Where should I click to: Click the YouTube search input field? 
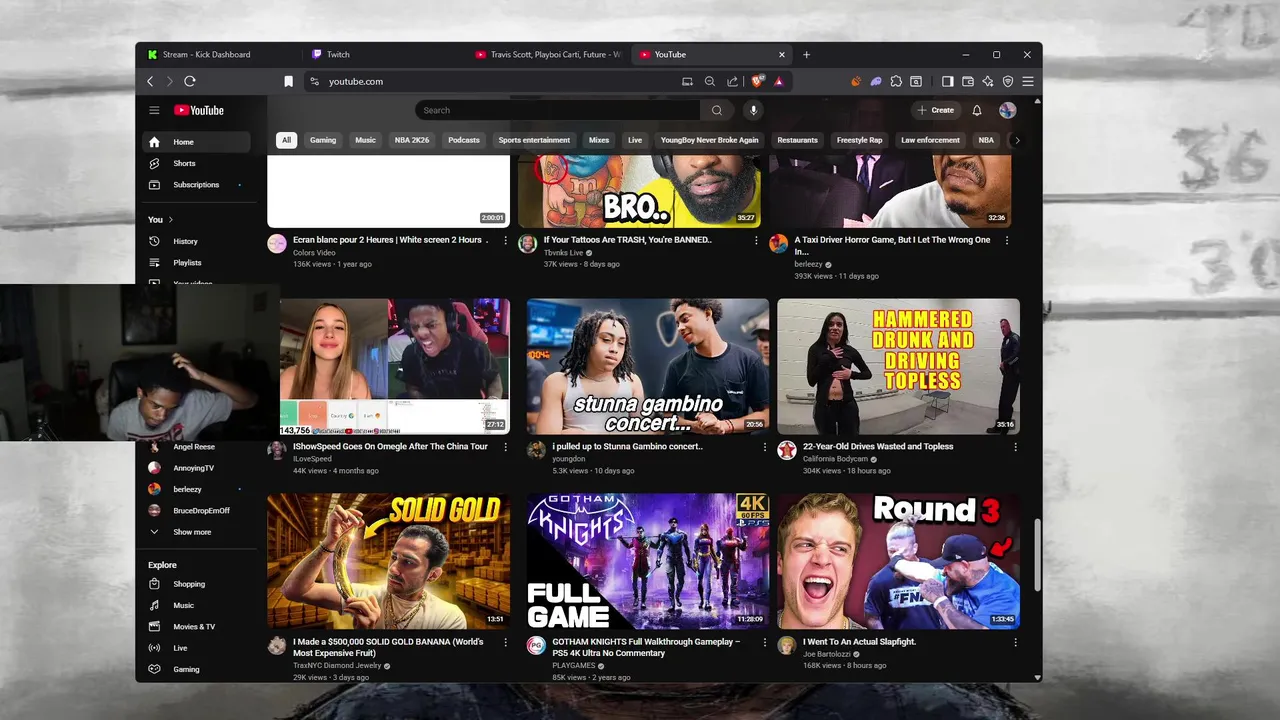tap(558, 110)
